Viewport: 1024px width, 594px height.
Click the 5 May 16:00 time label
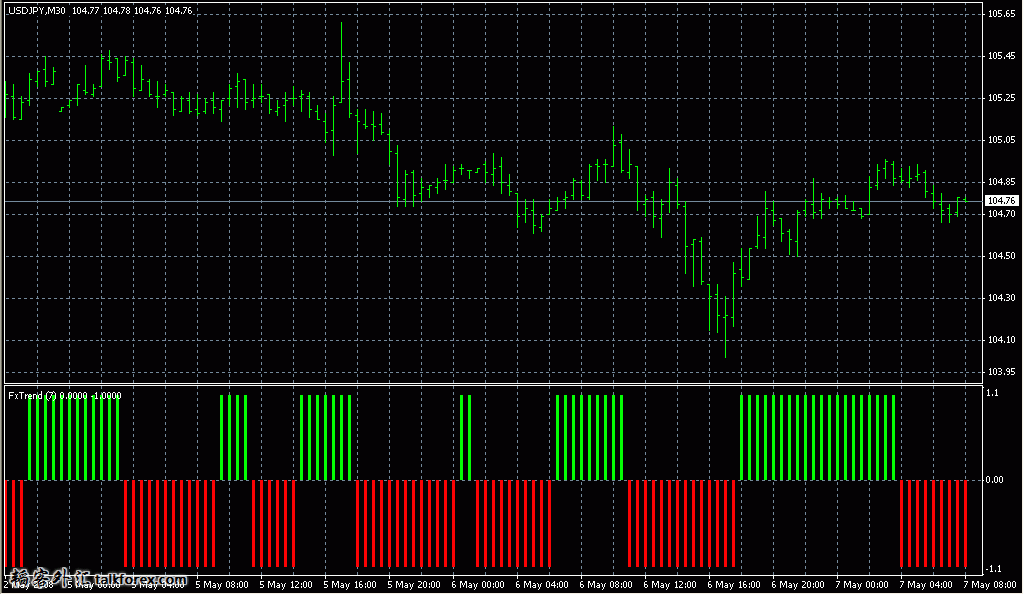350,585
